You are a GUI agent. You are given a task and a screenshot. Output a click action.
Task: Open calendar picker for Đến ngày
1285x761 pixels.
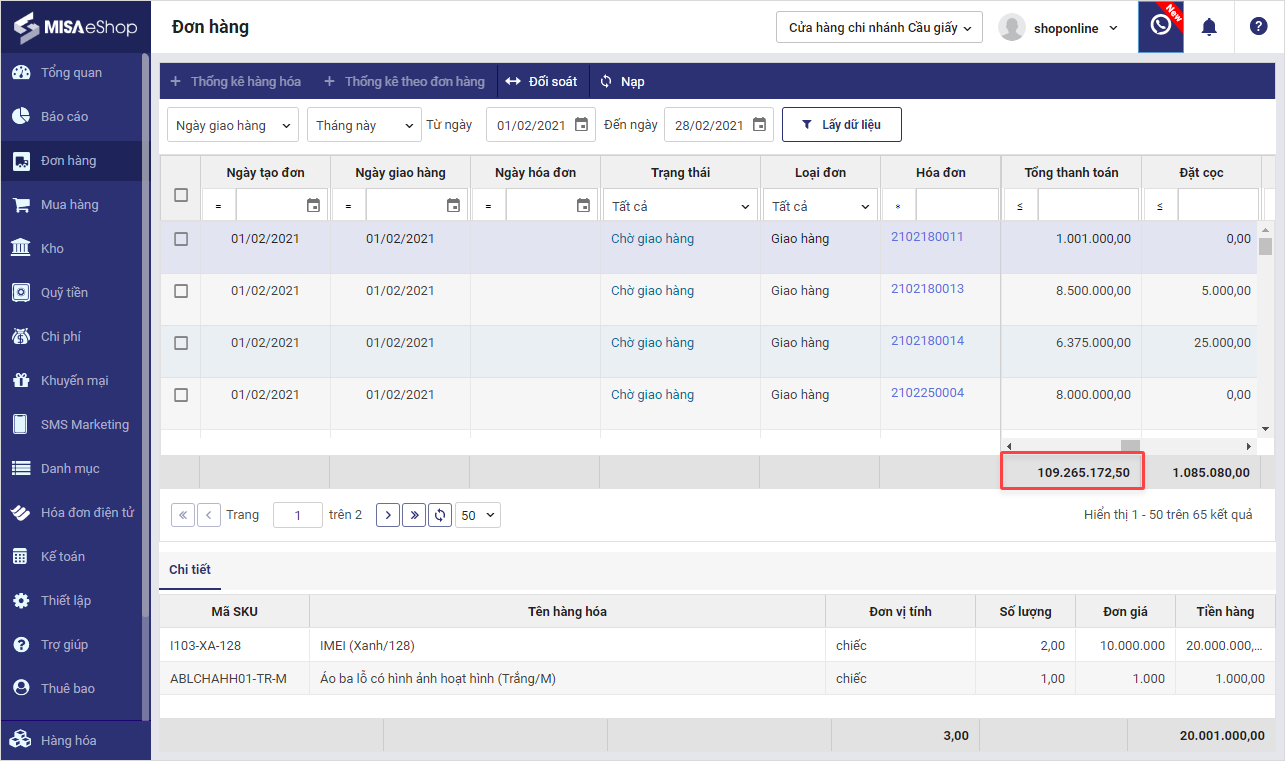tap(759, 125)
